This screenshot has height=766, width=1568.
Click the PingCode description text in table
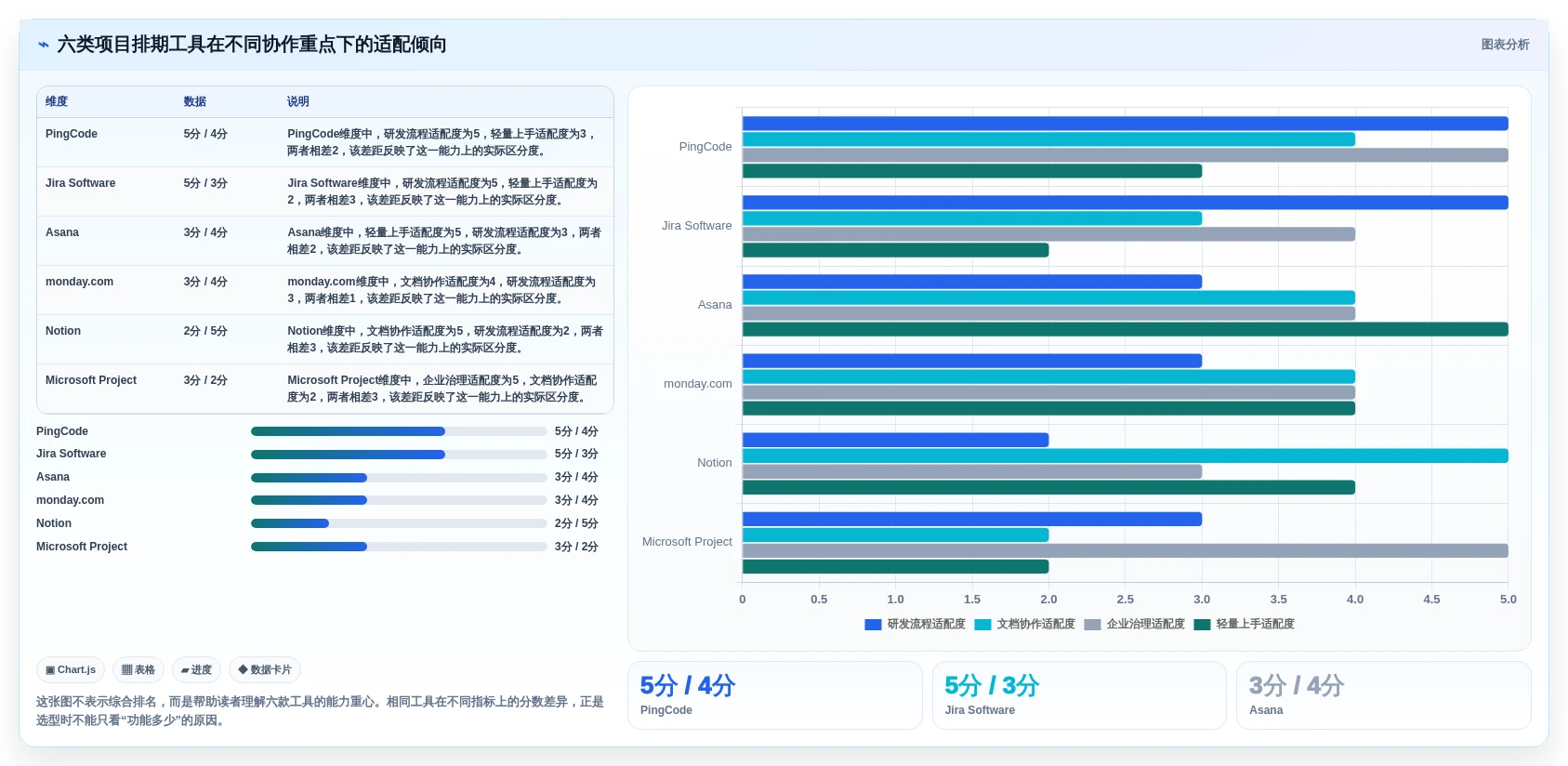[441, 142]
